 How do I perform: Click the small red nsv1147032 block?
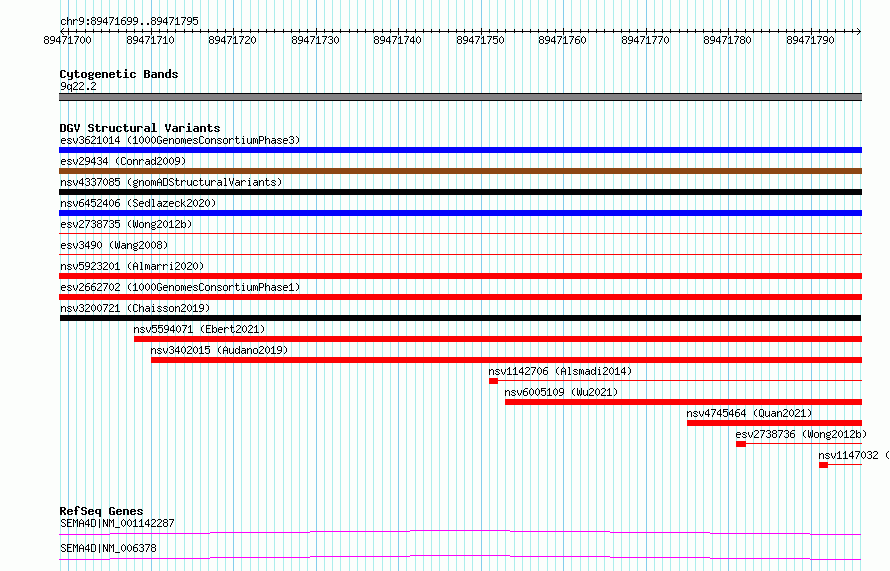[824, 465]
